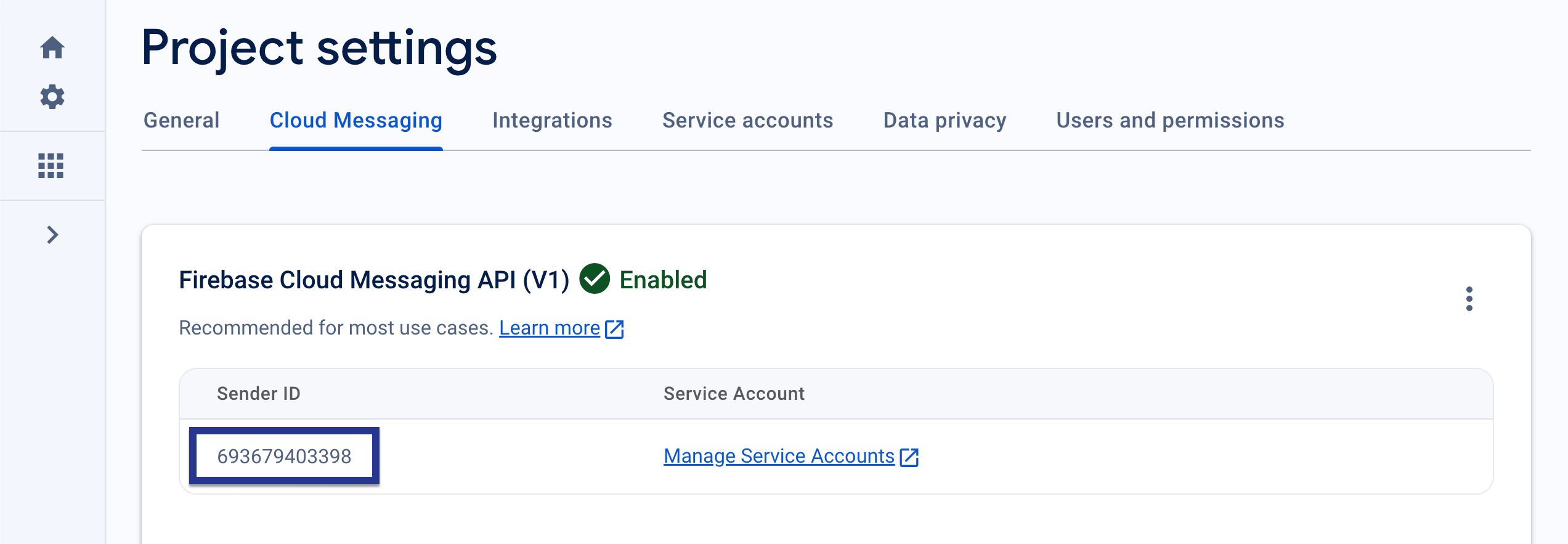Switch to the Data privacy tab
Viewport: 1568px width, 544px height.
coord(944,120)
